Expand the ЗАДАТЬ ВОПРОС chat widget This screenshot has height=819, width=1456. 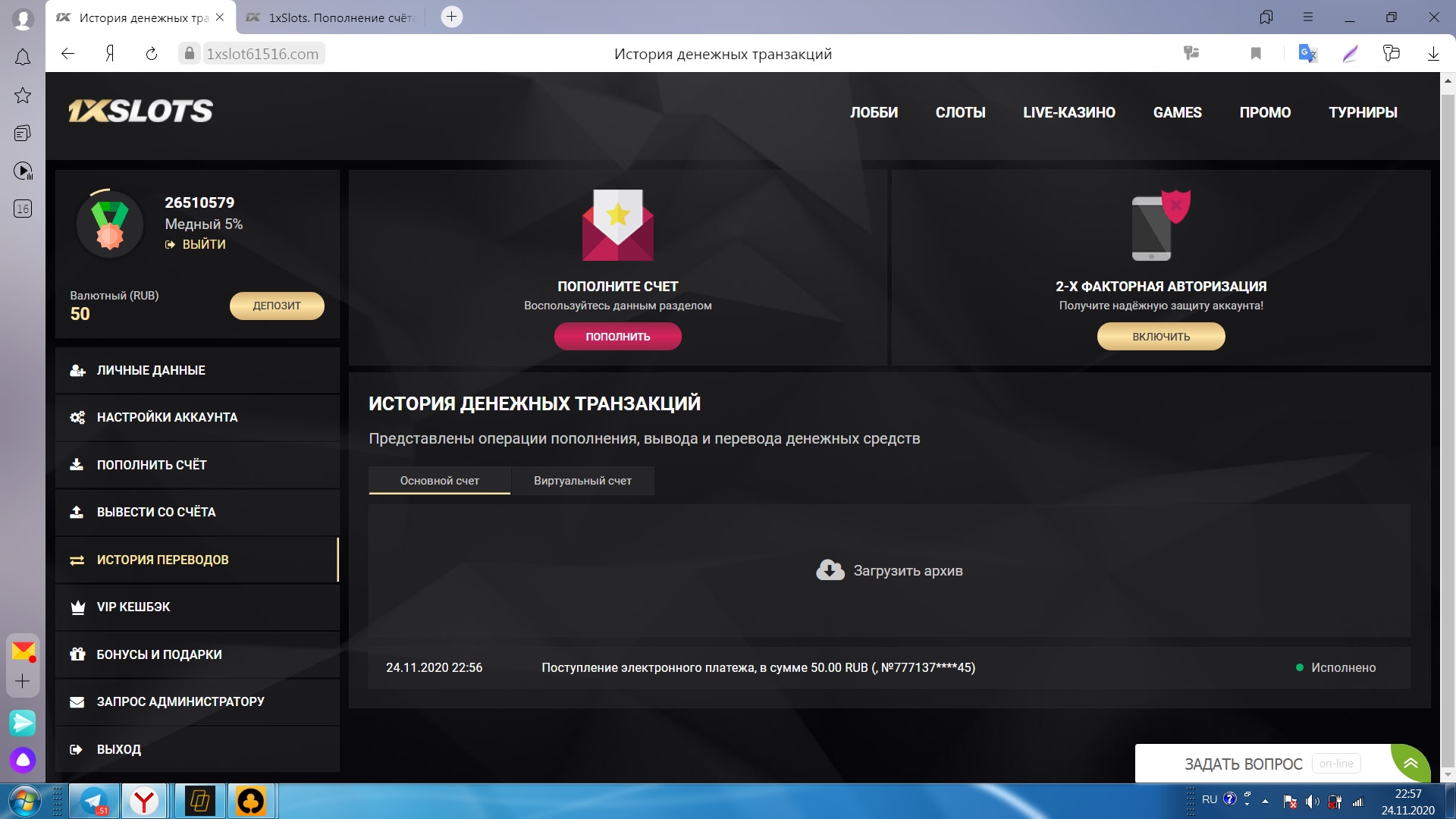[x=1410, y=763]
